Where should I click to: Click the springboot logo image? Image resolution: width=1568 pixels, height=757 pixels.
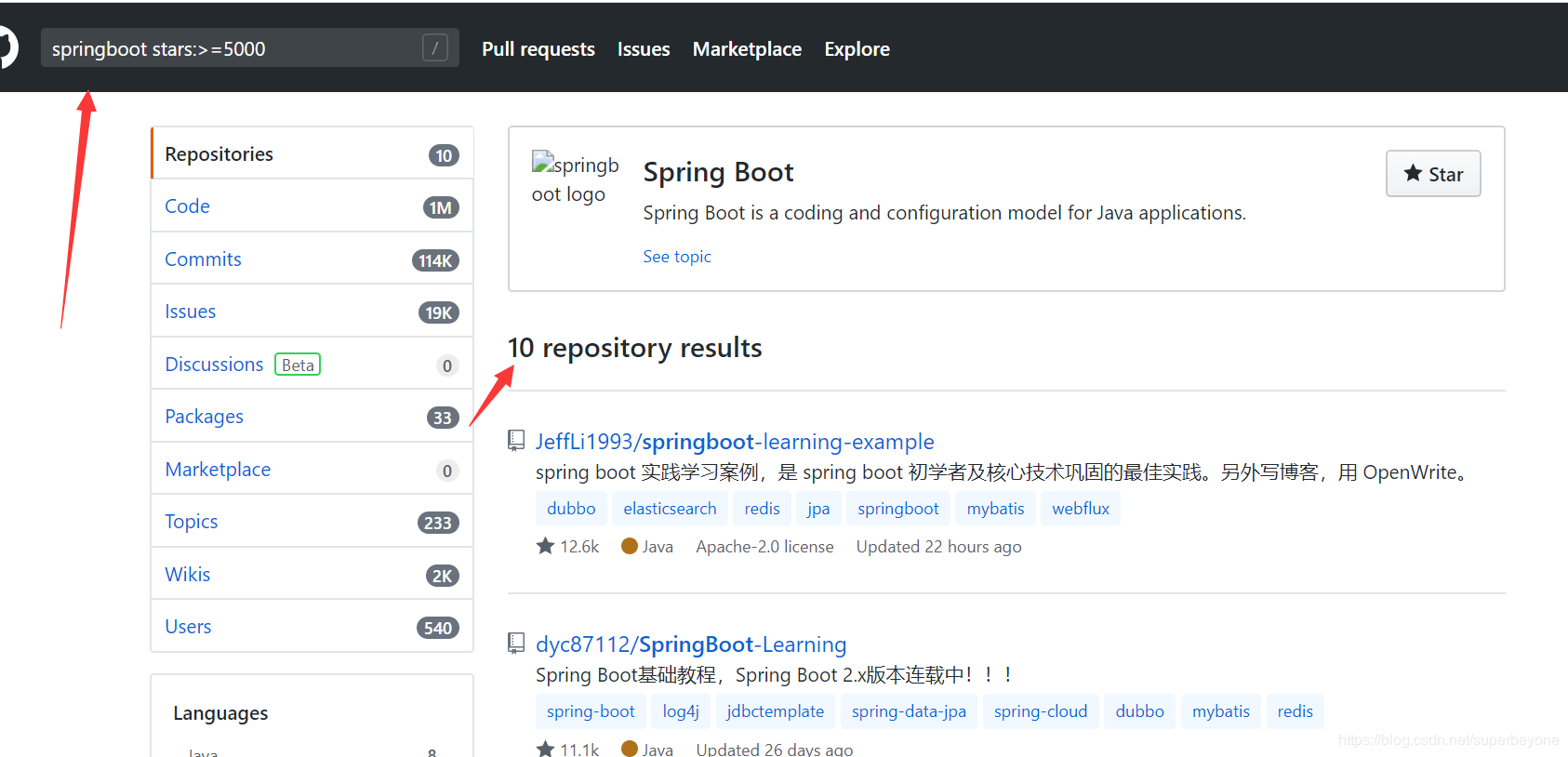tap(575, 179)
